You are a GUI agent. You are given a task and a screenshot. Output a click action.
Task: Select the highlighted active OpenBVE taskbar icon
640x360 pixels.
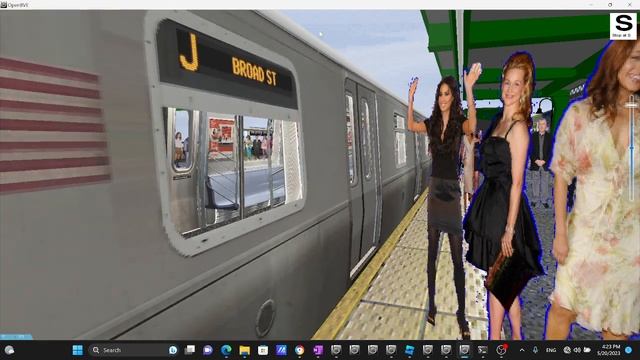pyautogui.click(x=464, y=350)
